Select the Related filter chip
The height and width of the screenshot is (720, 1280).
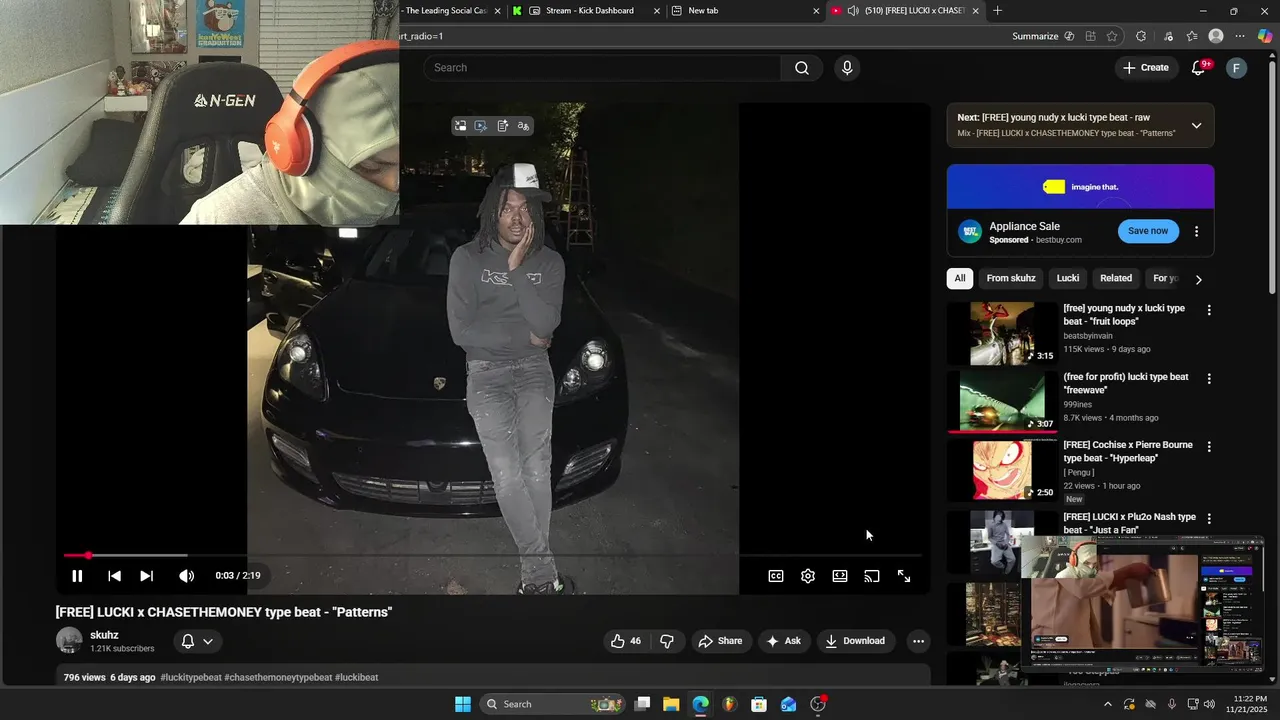[x=1116, y=278]
